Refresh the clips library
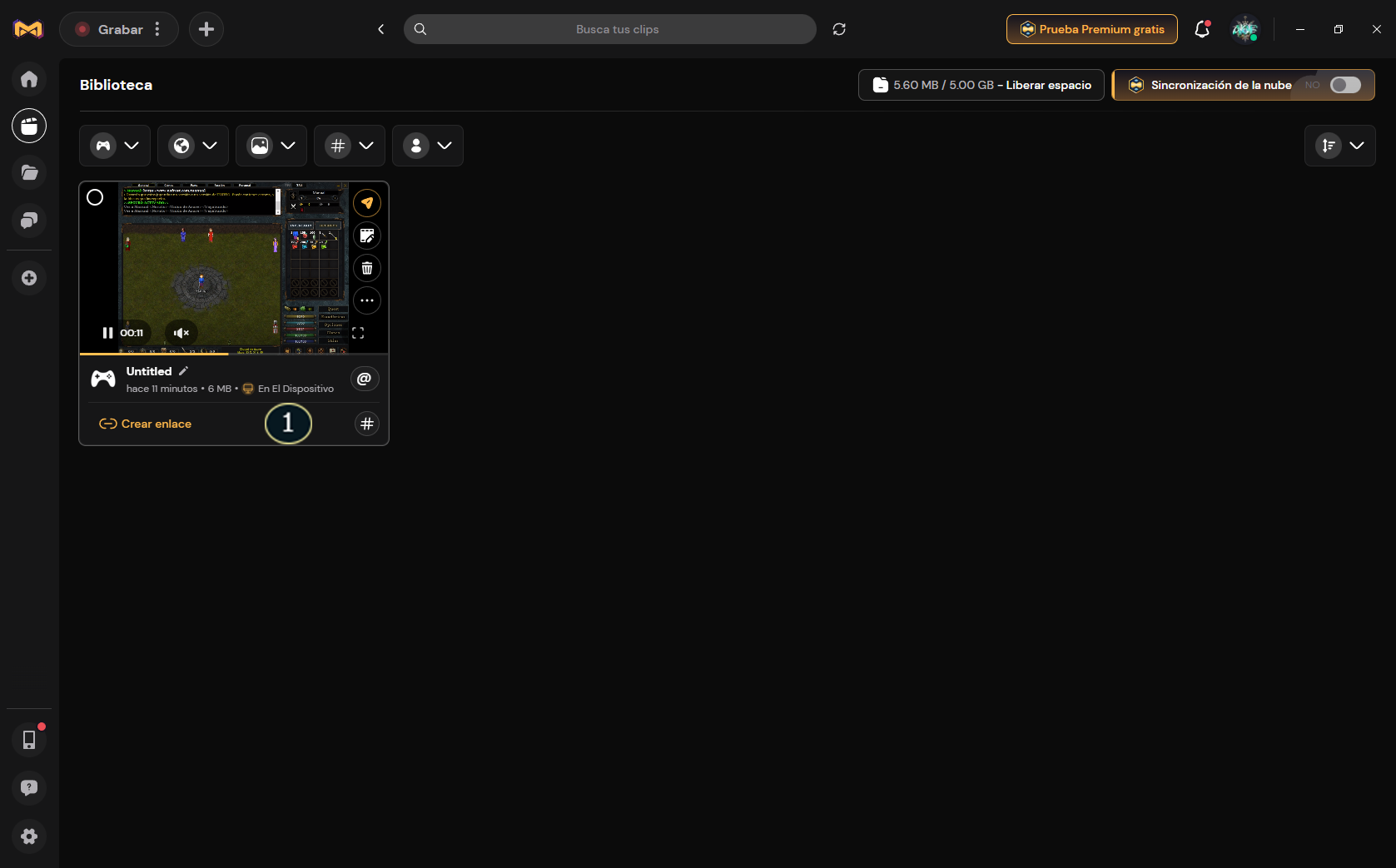The height and width of the screenshot is (868, 1396). [x=839, y=29]
